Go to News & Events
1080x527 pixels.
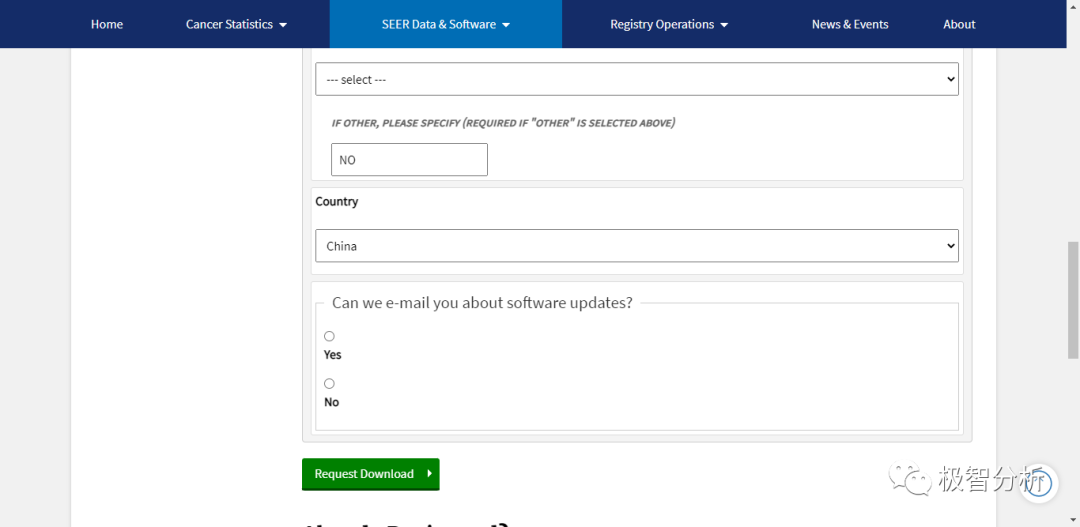850,24
